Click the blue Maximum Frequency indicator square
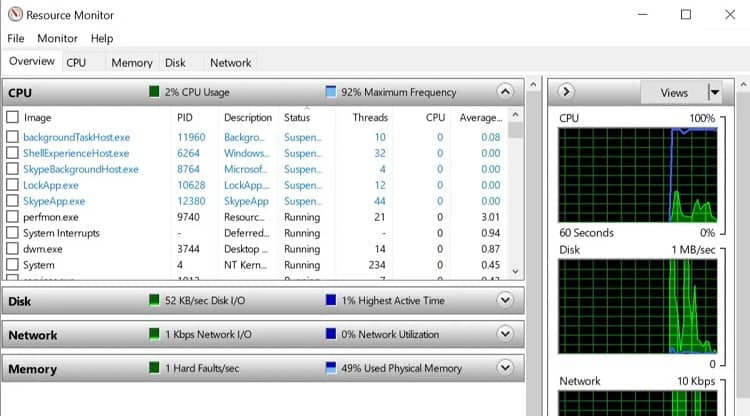The image size is (750, 416). click(331, 91)
